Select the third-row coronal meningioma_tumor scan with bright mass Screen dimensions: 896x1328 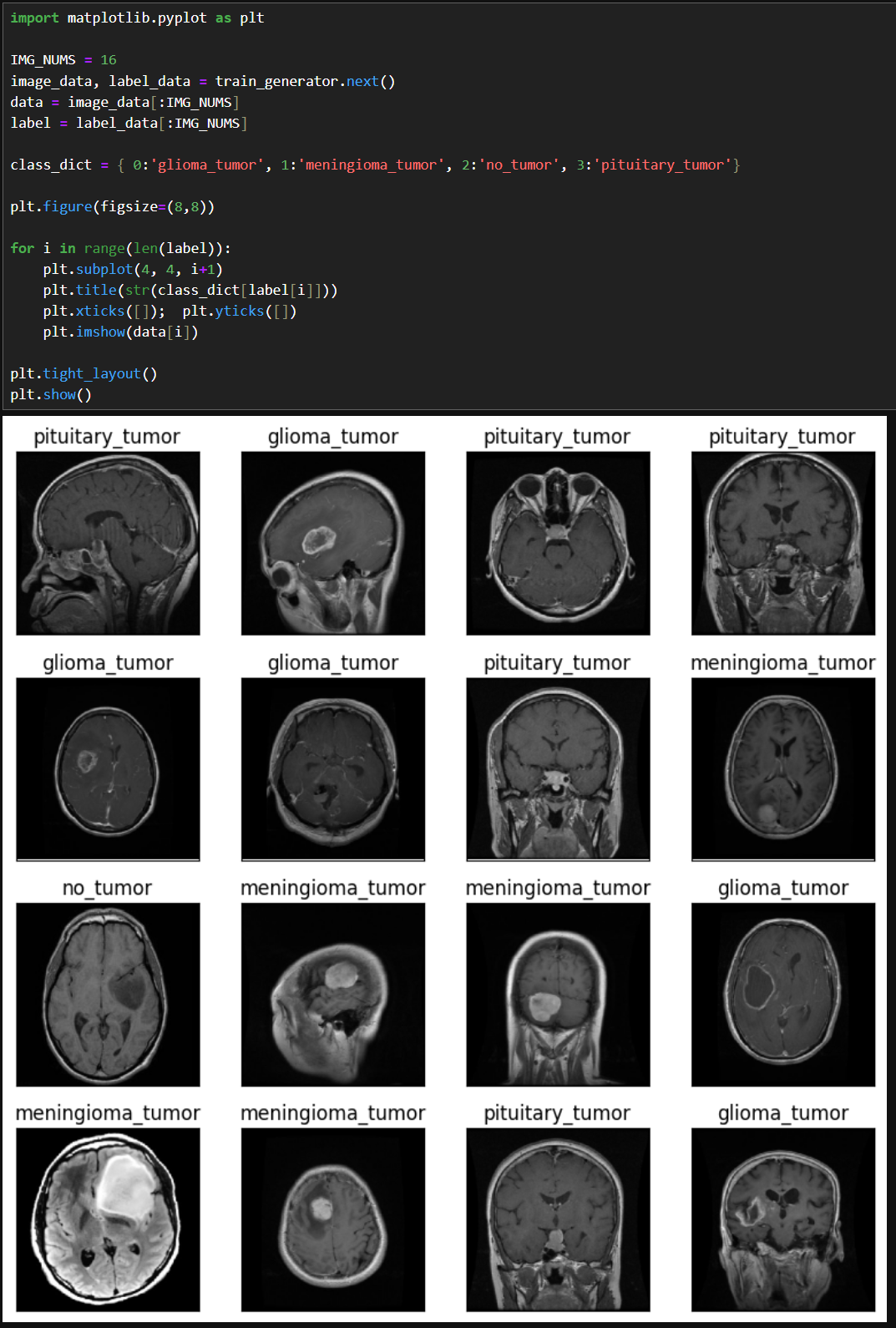pyautogui.click(x=558, y=995)
